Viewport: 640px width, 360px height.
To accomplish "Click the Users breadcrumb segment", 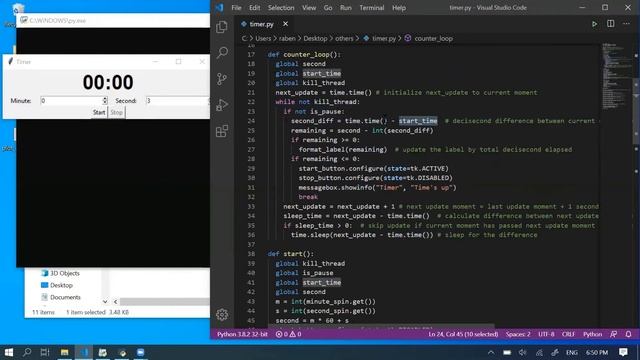I will click(x=263, y=38).
